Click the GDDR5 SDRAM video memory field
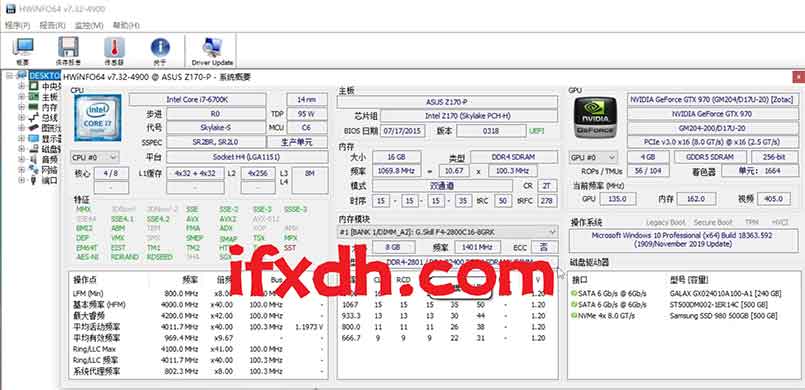The width and height of the screenshot is (805, 390). [710, 157]
